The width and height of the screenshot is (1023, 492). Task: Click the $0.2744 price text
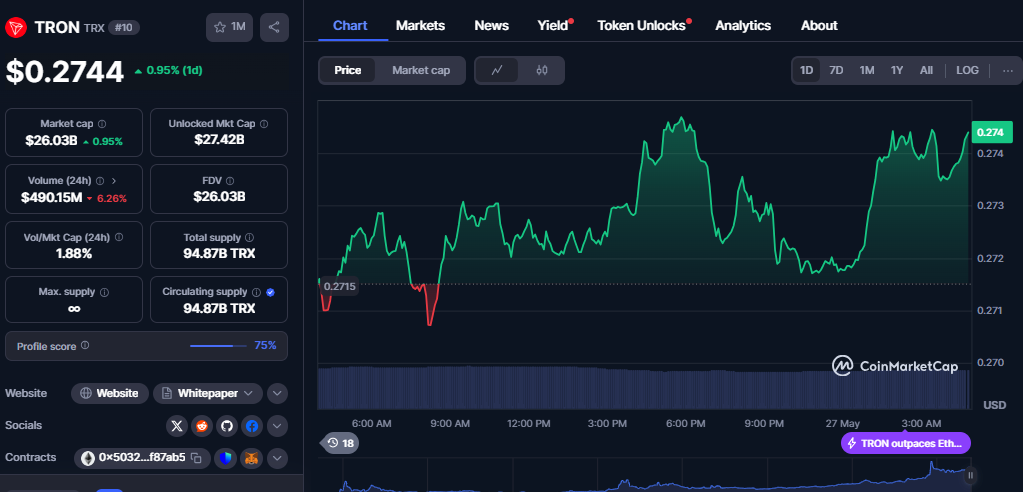[65, 72]
